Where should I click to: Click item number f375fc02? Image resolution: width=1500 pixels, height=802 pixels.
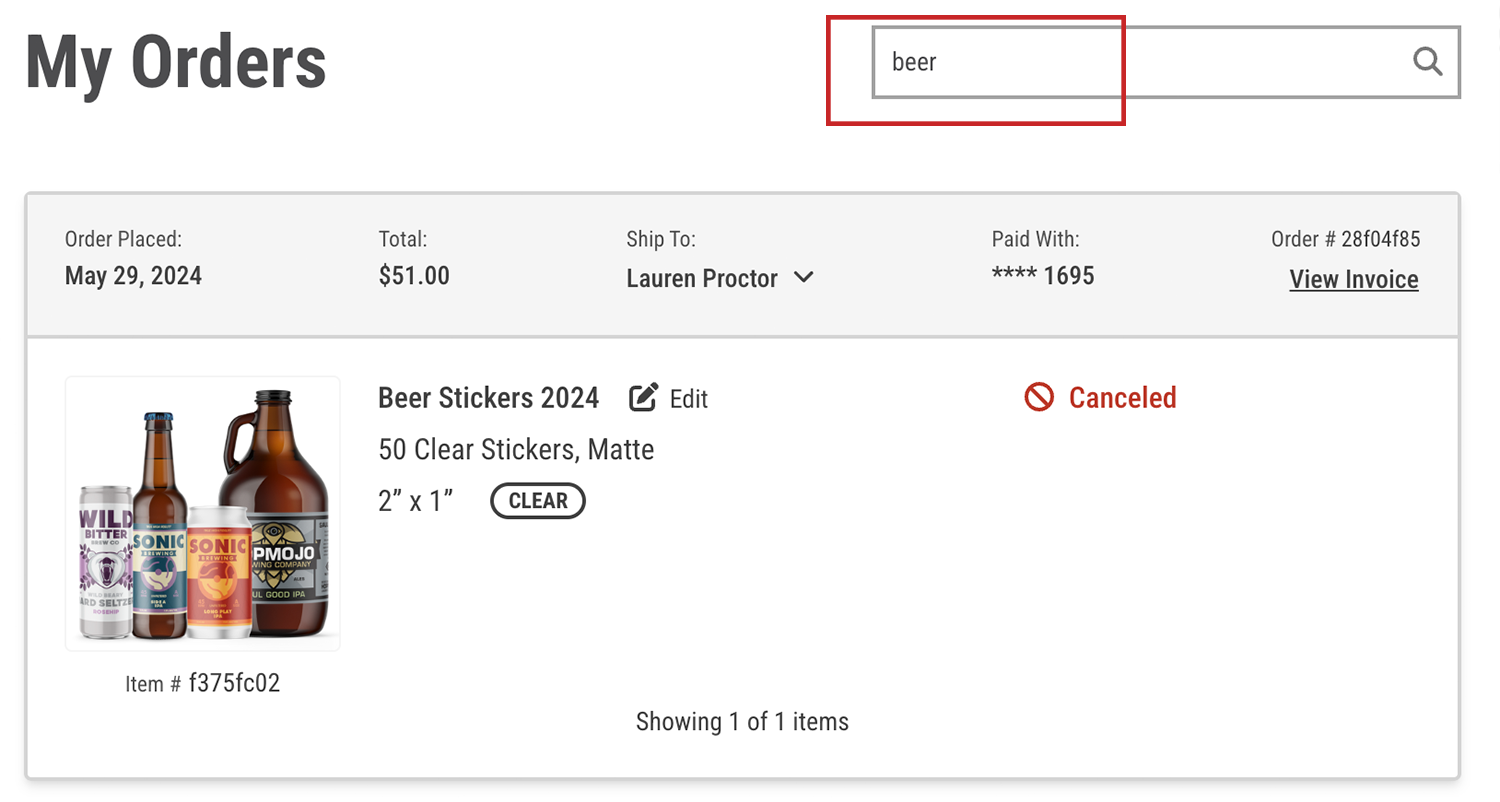[x=234, y=683]
